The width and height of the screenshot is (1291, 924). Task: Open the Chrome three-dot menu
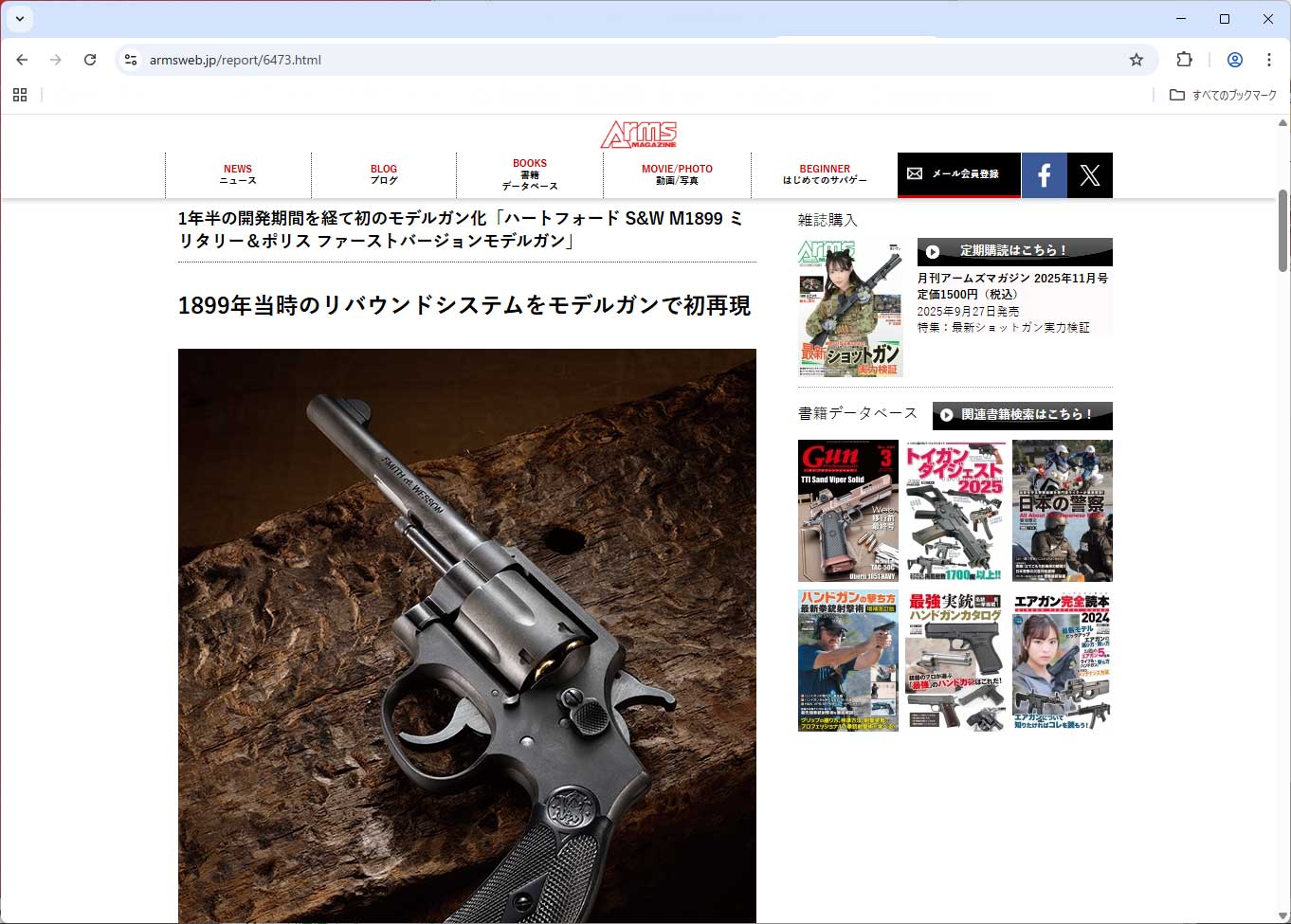pos(1268,60)
